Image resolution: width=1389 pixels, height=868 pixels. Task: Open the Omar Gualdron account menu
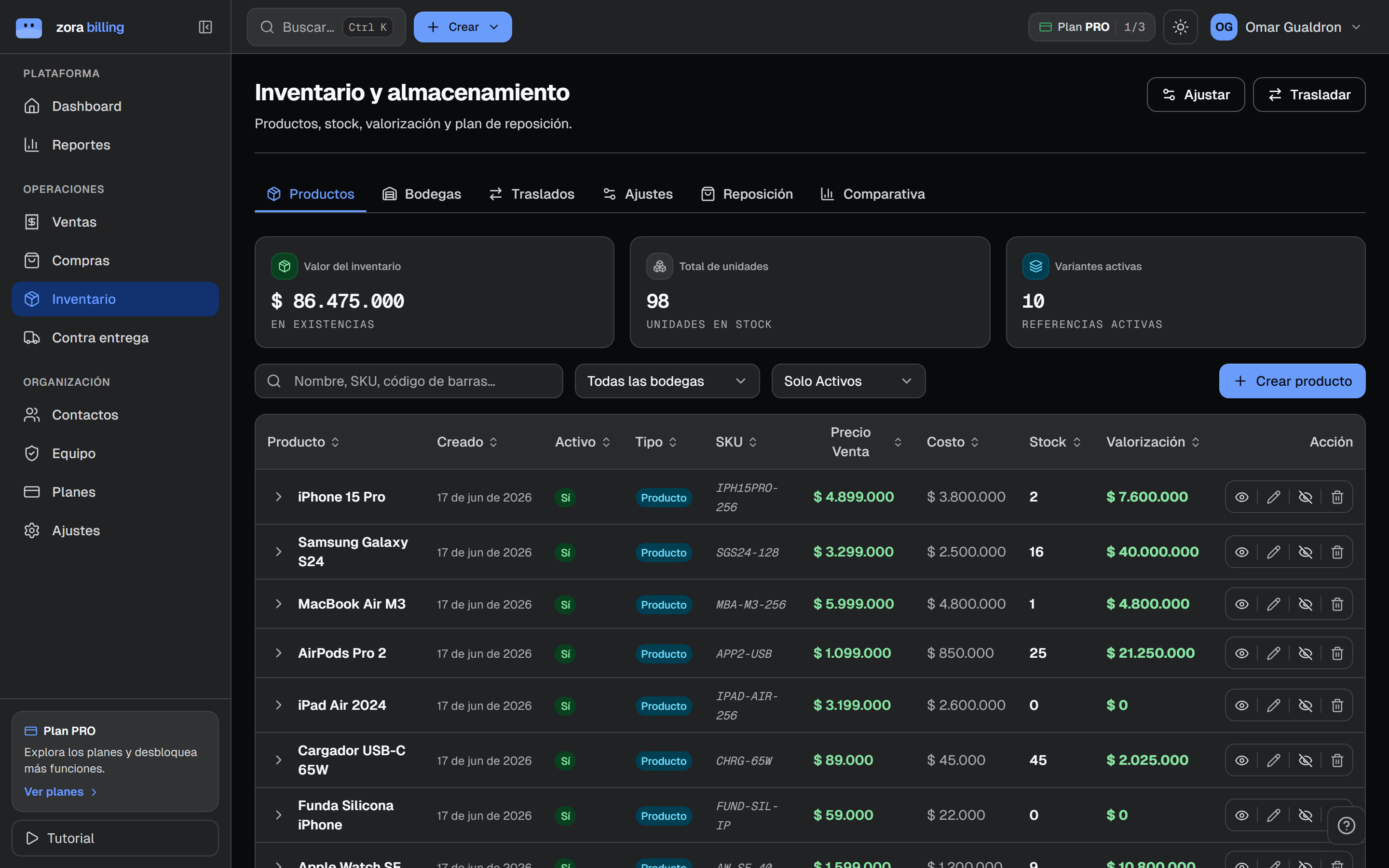1286,27
